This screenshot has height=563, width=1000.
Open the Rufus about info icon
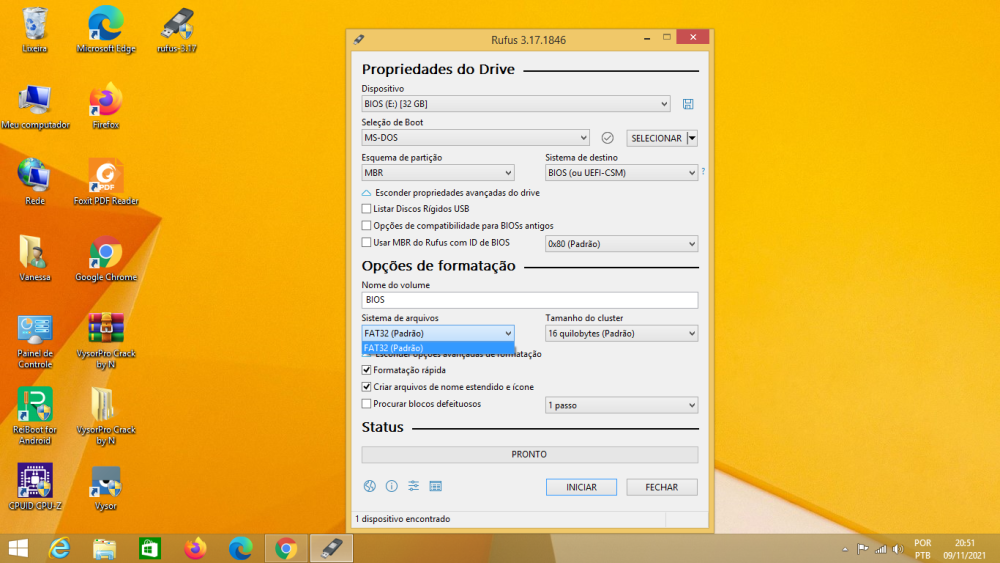(x=392, y=486)
